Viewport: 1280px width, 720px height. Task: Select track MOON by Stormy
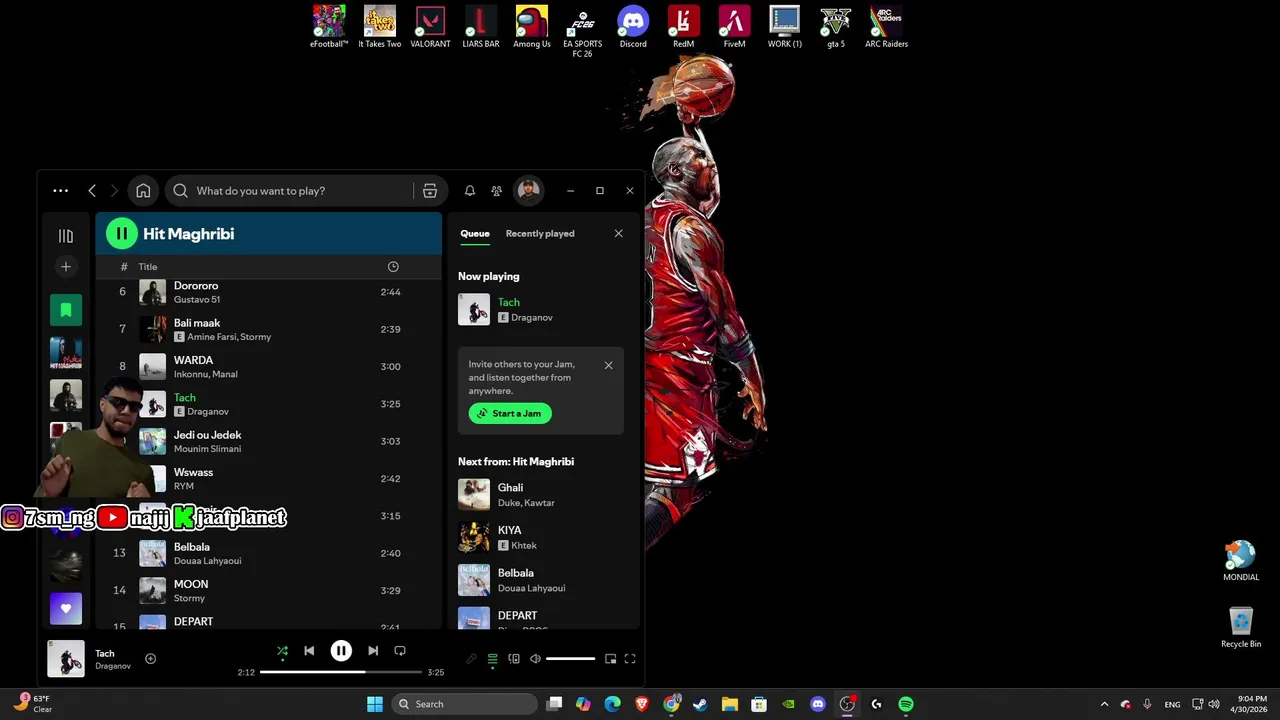click(x=268, y=590)
